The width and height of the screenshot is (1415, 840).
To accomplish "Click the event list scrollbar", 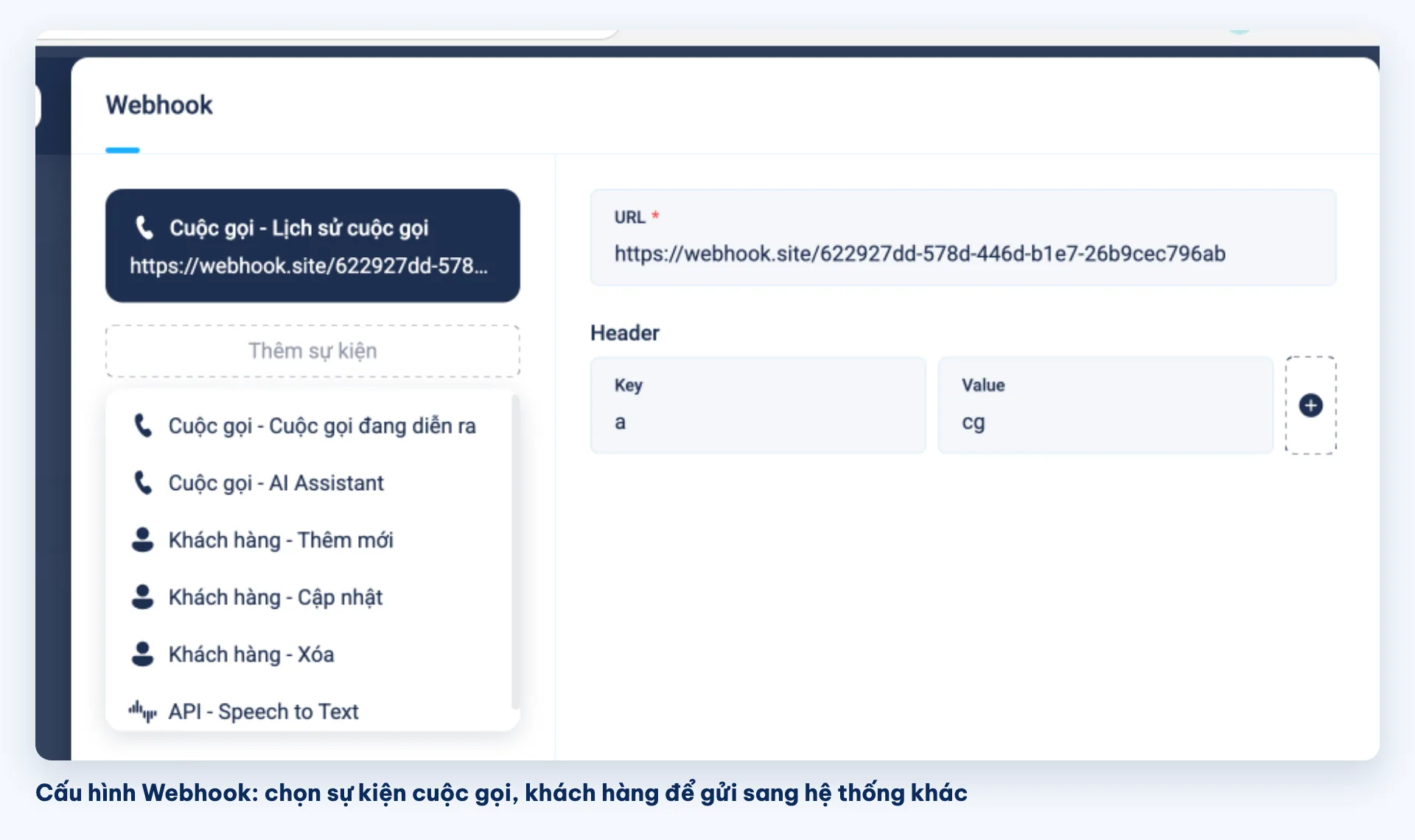I will coord(515,551).
